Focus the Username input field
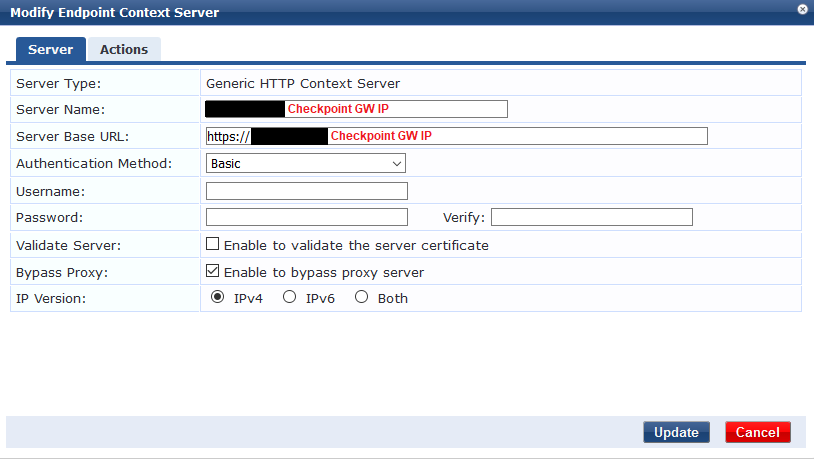814x459 pixels. pos(307,191)
